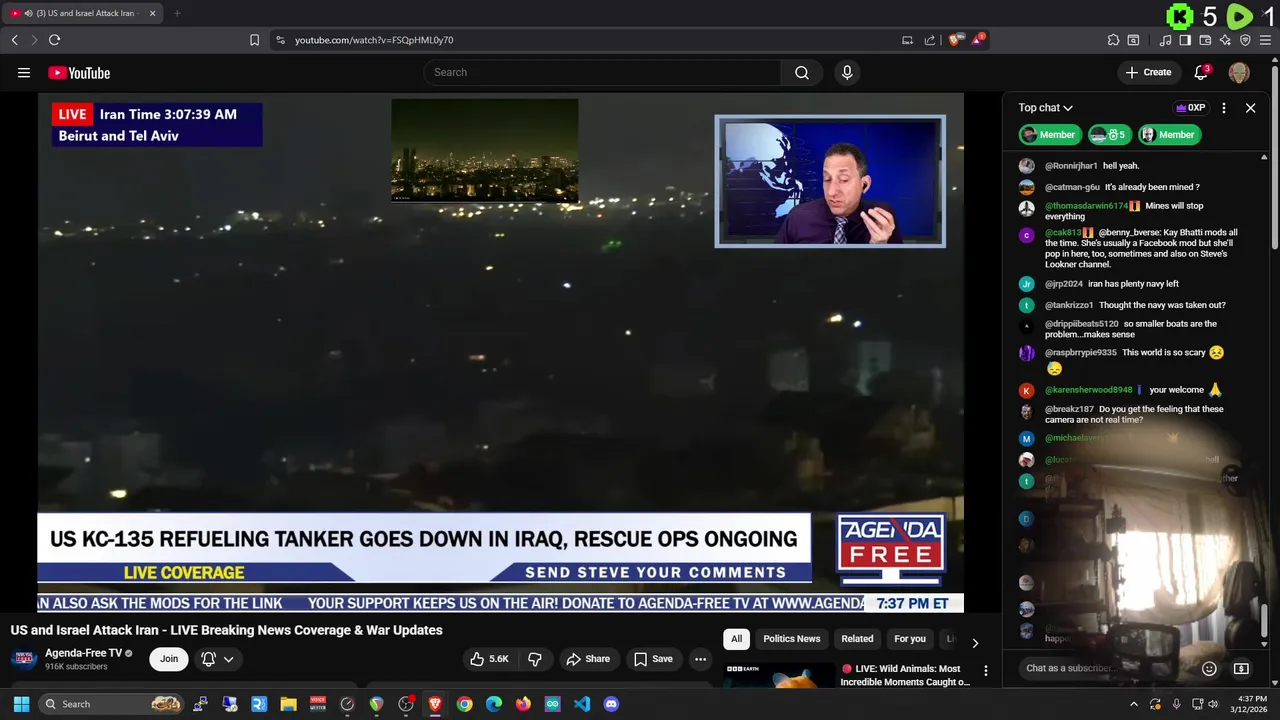Click the Windows taskbar Search box
The height and width of the screenshot is (720, 1280).
tap(112, 704)
